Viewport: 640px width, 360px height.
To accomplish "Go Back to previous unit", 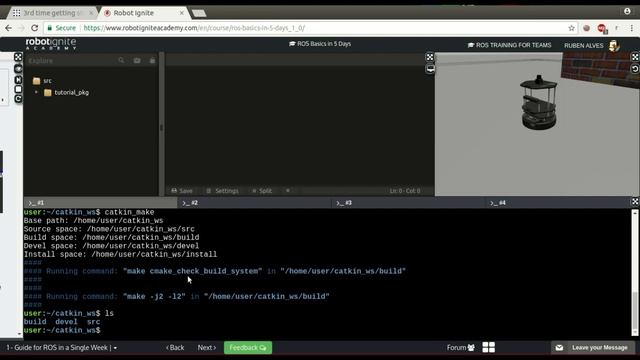I will pyautogui.click(x=175, y=348).
